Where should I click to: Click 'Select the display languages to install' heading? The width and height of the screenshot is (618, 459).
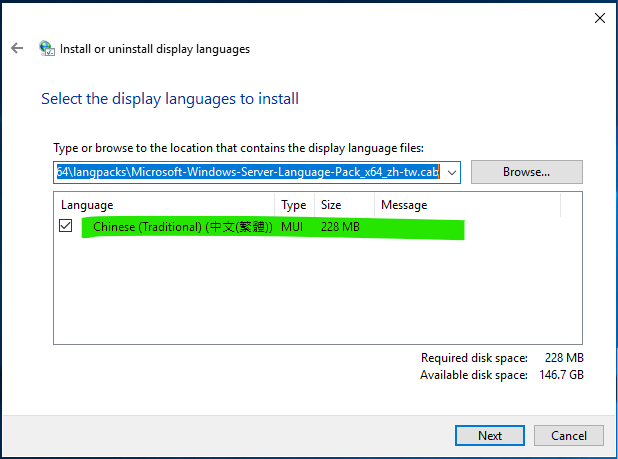click(170, 99)
